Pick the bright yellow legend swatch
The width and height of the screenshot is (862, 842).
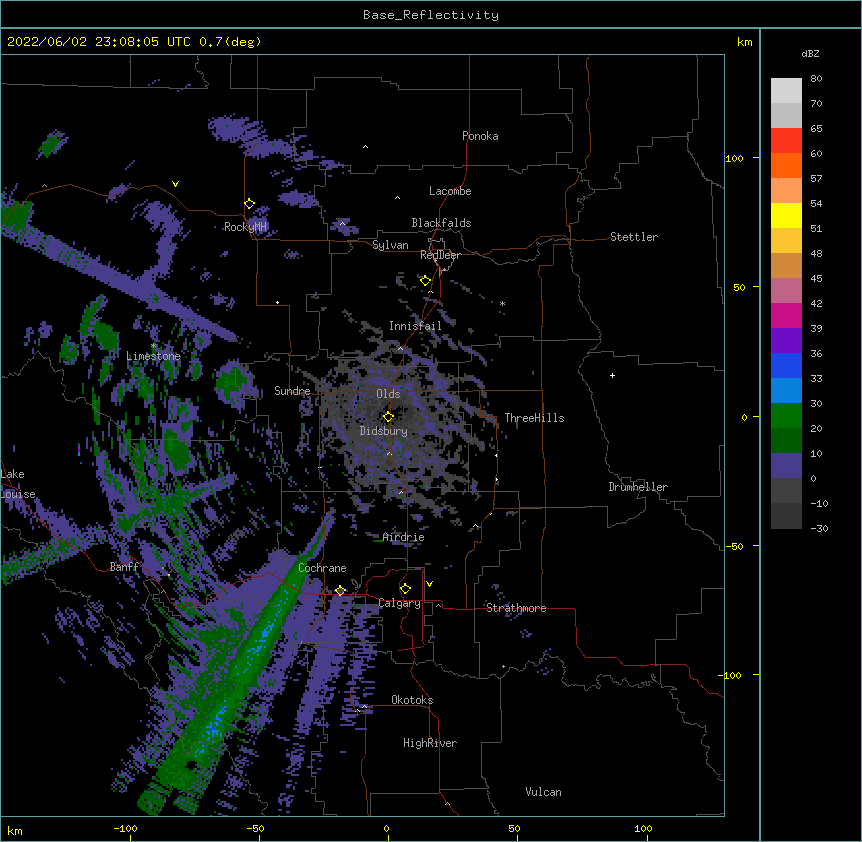(786, 215)
